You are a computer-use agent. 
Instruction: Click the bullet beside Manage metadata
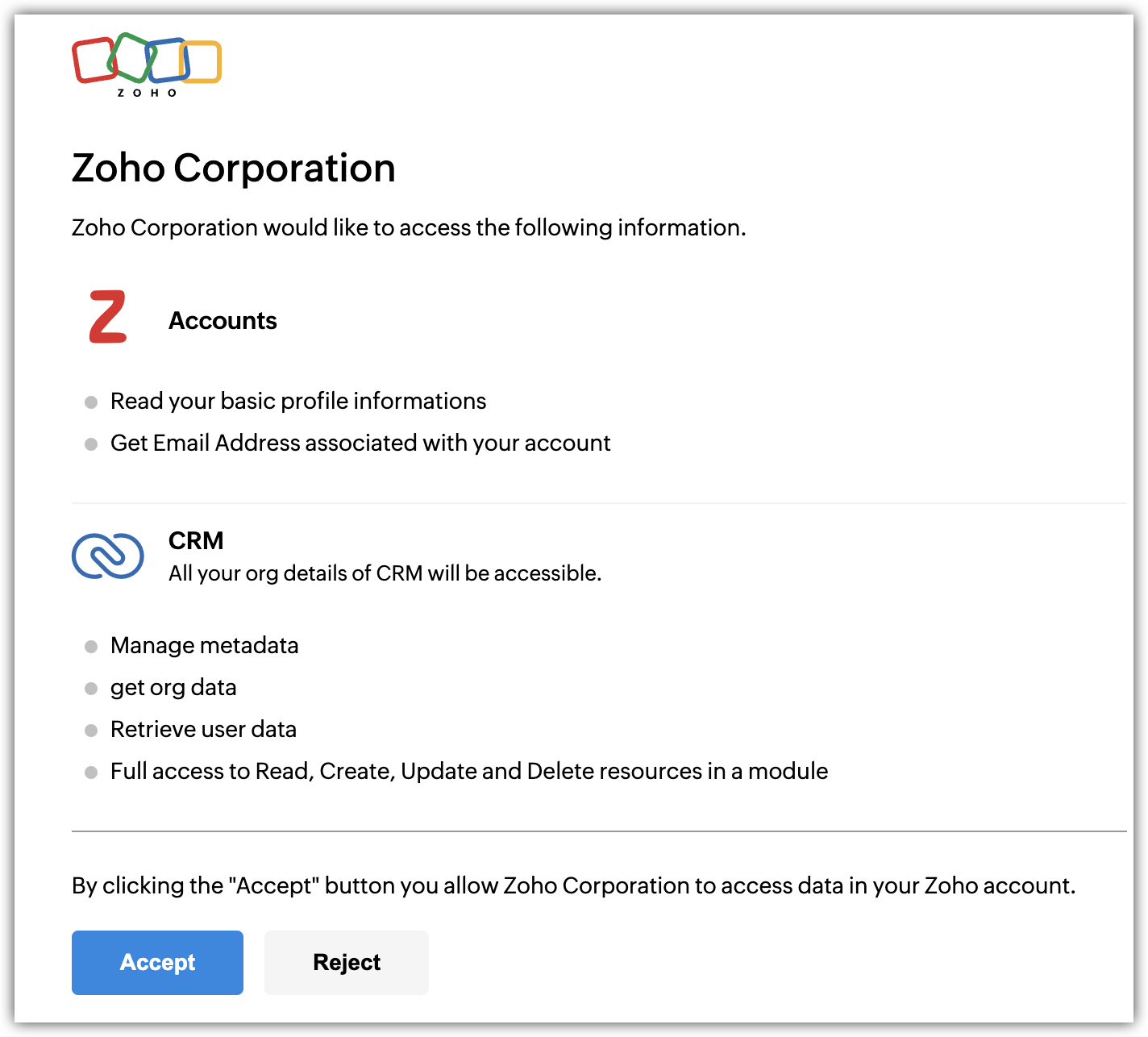(x=91, y=647)
